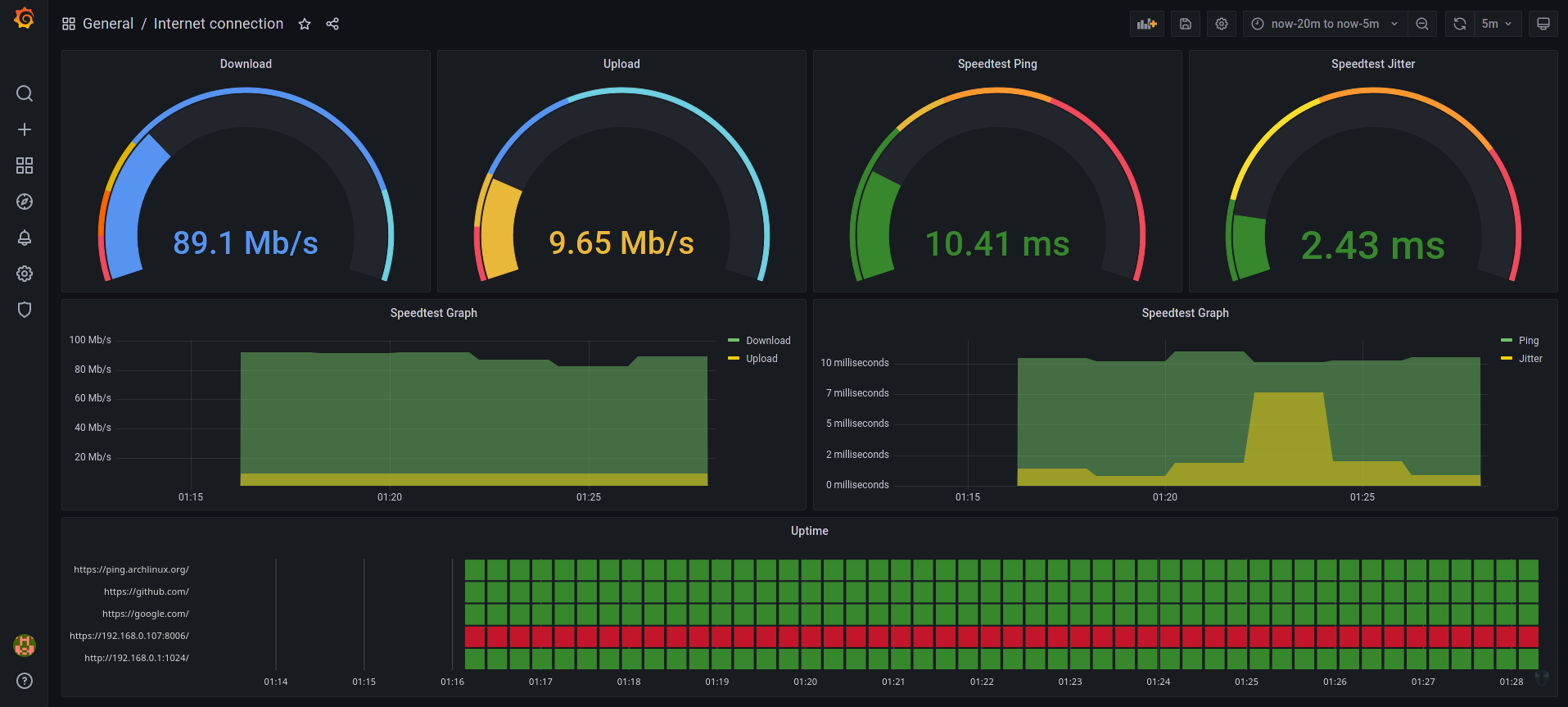Toggle the Ping series in legend
The image size is (1568, 707).
[x=1529, y=341]
